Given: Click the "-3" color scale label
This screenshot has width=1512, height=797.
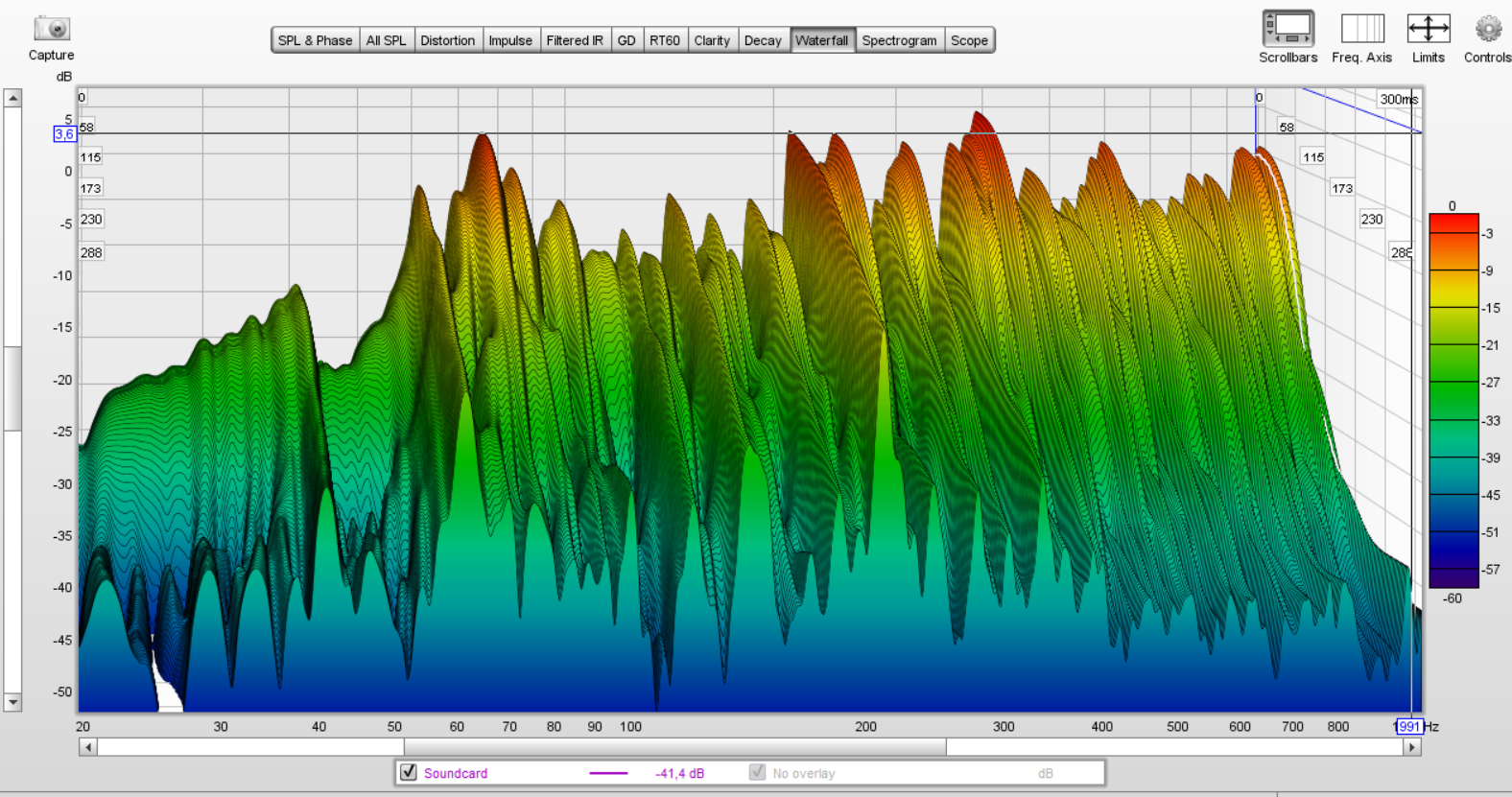Looking at the screenshot, I should click(1487, 233).
